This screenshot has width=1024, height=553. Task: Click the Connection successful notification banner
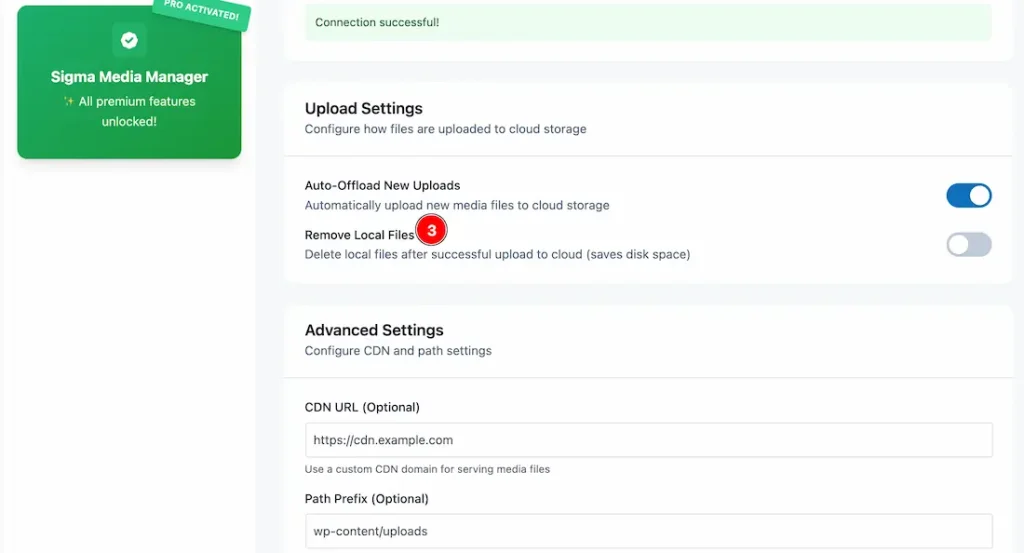648,22
